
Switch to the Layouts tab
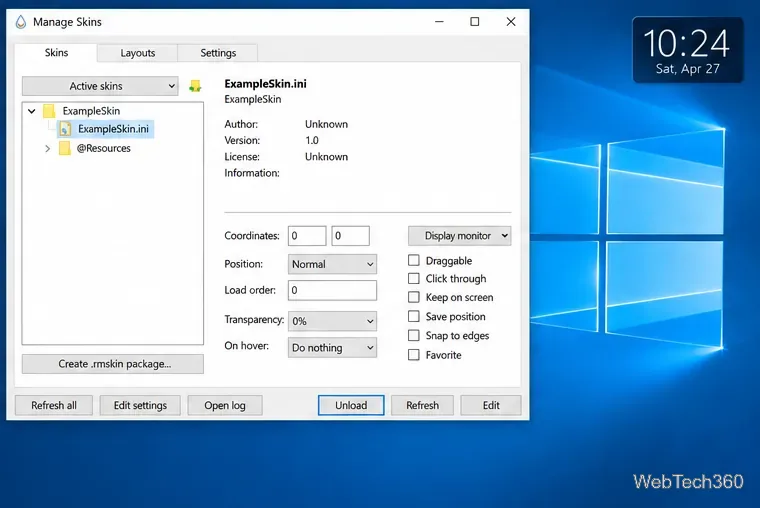tap(138, 53)
